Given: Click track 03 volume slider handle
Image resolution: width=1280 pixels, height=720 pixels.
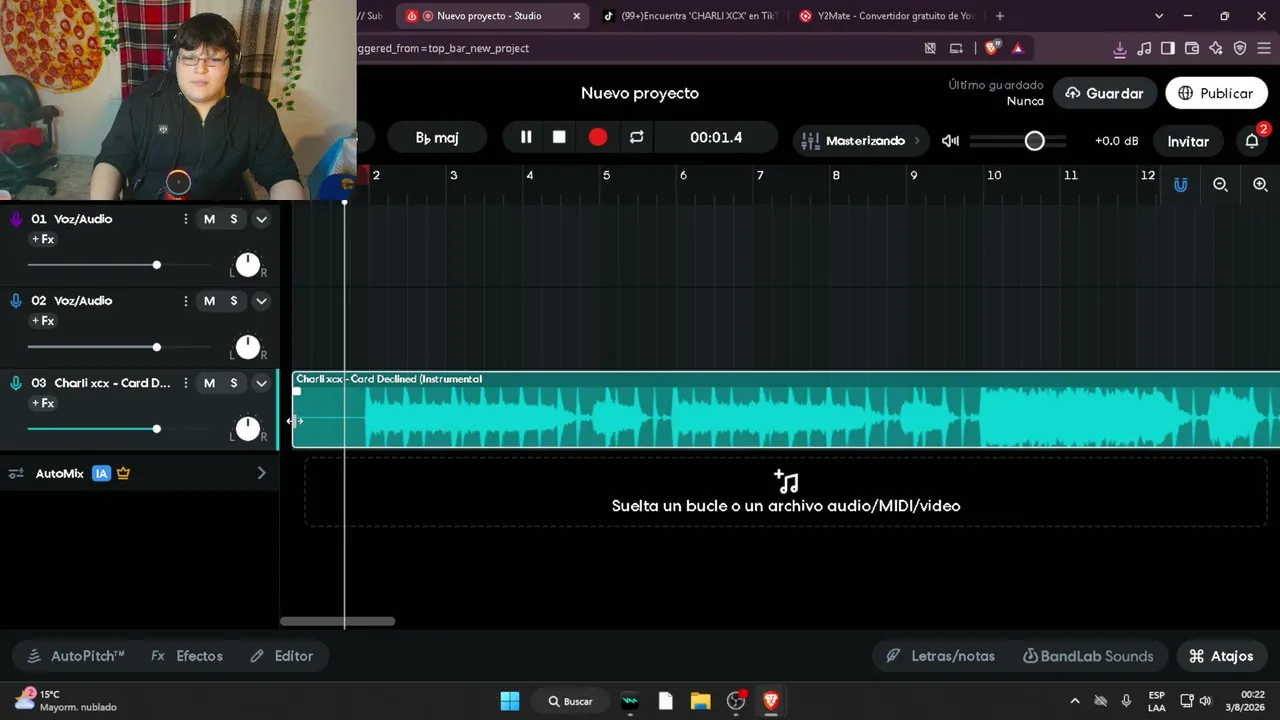Looking at the screenshot, I should (156, 429).
